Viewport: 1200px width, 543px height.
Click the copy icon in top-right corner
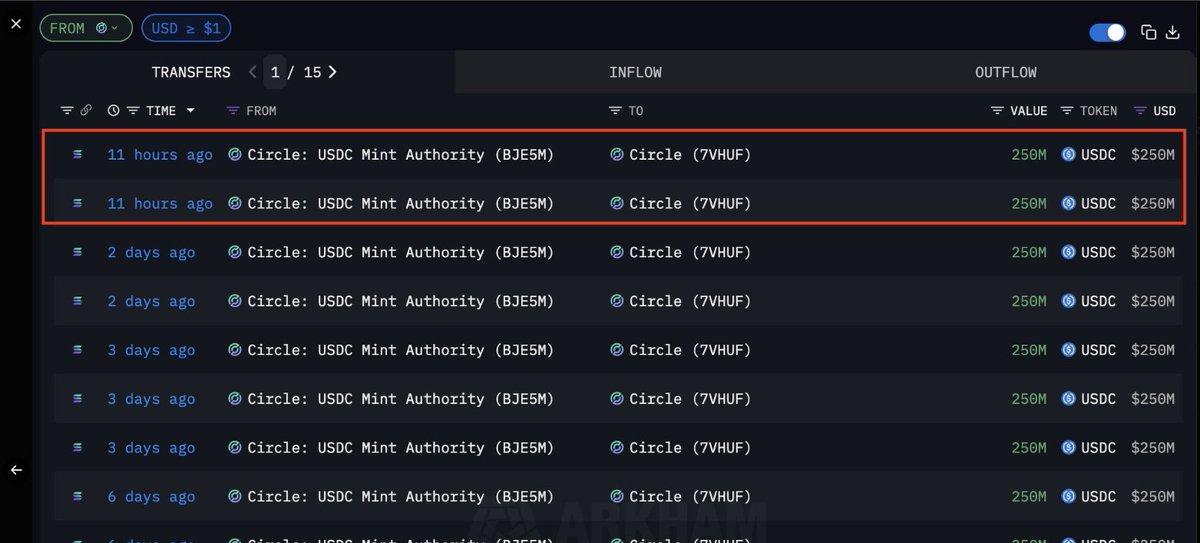point(1149,32)
